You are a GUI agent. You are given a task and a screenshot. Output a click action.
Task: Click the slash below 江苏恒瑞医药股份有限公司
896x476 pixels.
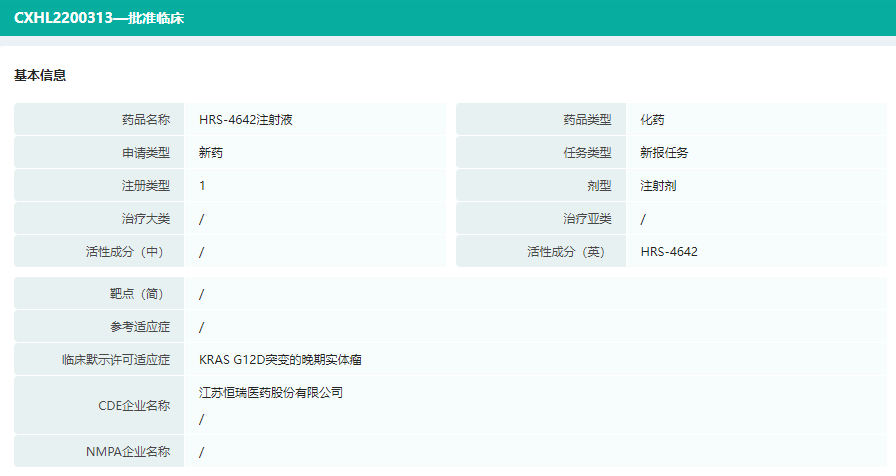click(x=202, y=419)
